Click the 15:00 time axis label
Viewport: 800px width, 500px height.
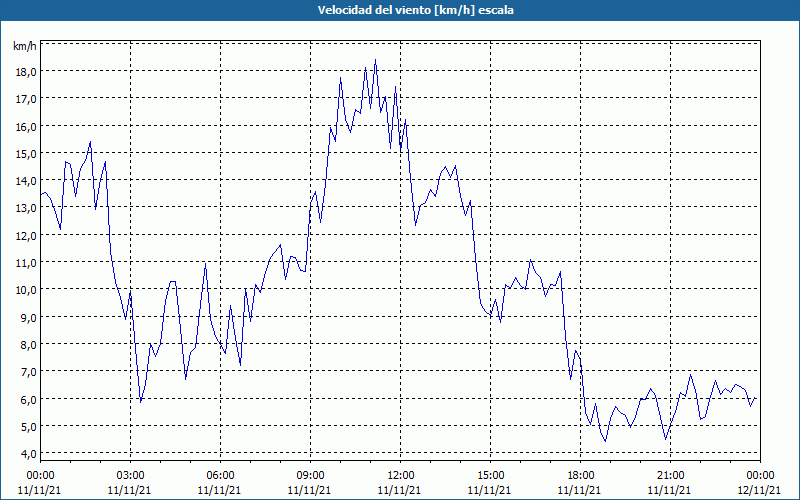490,476
